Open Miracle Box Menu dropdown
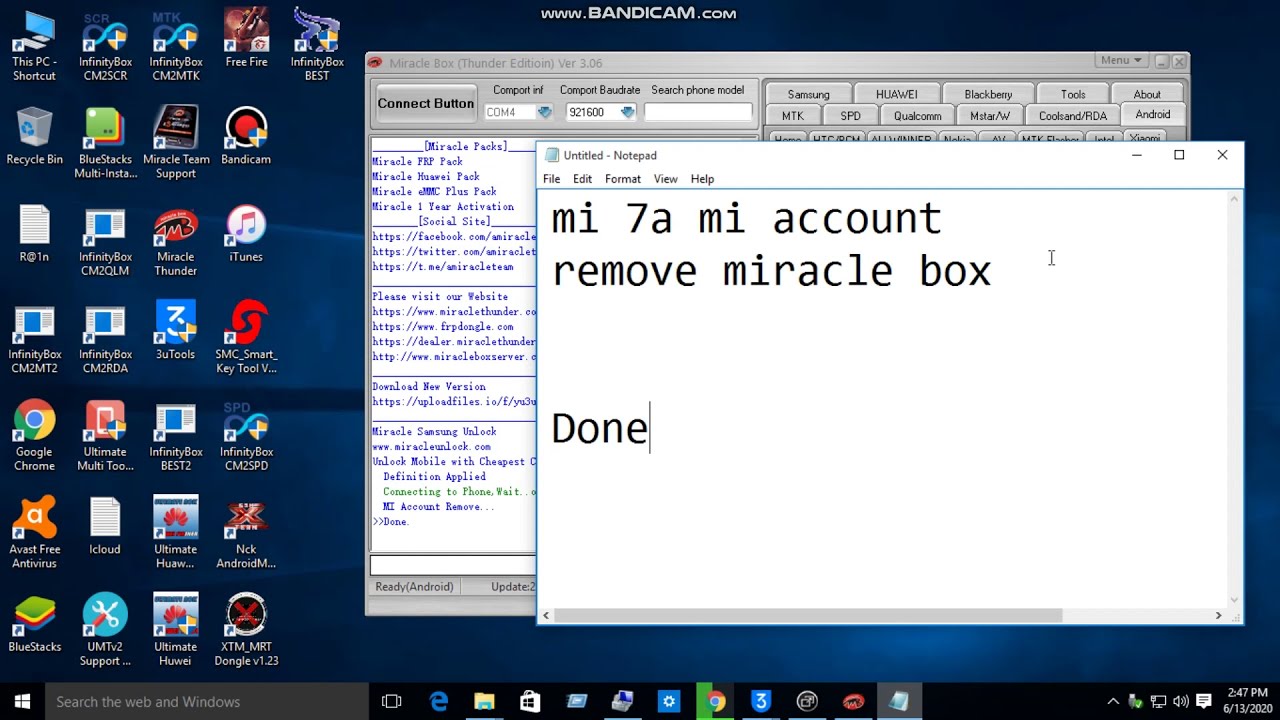This screenshot has width=1280, height=720. [x=1121, y=61]
